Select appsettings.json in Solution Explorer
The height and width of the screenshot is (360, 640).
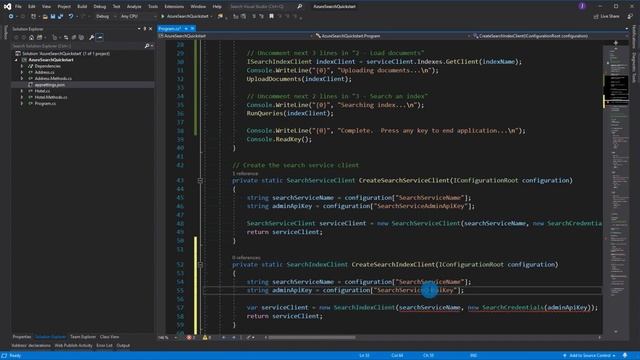[x=49, y=85]
